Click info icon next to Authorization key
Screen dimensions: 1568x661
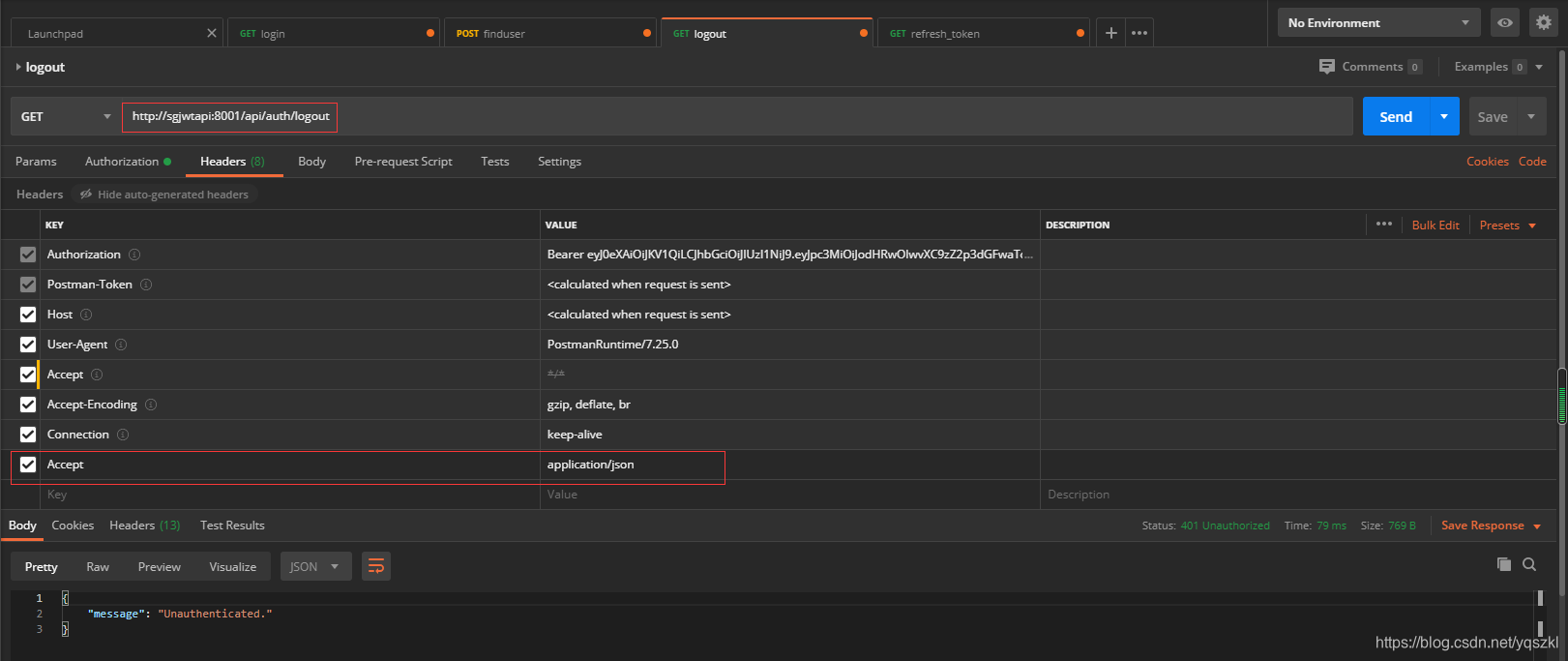coord(134,255)
